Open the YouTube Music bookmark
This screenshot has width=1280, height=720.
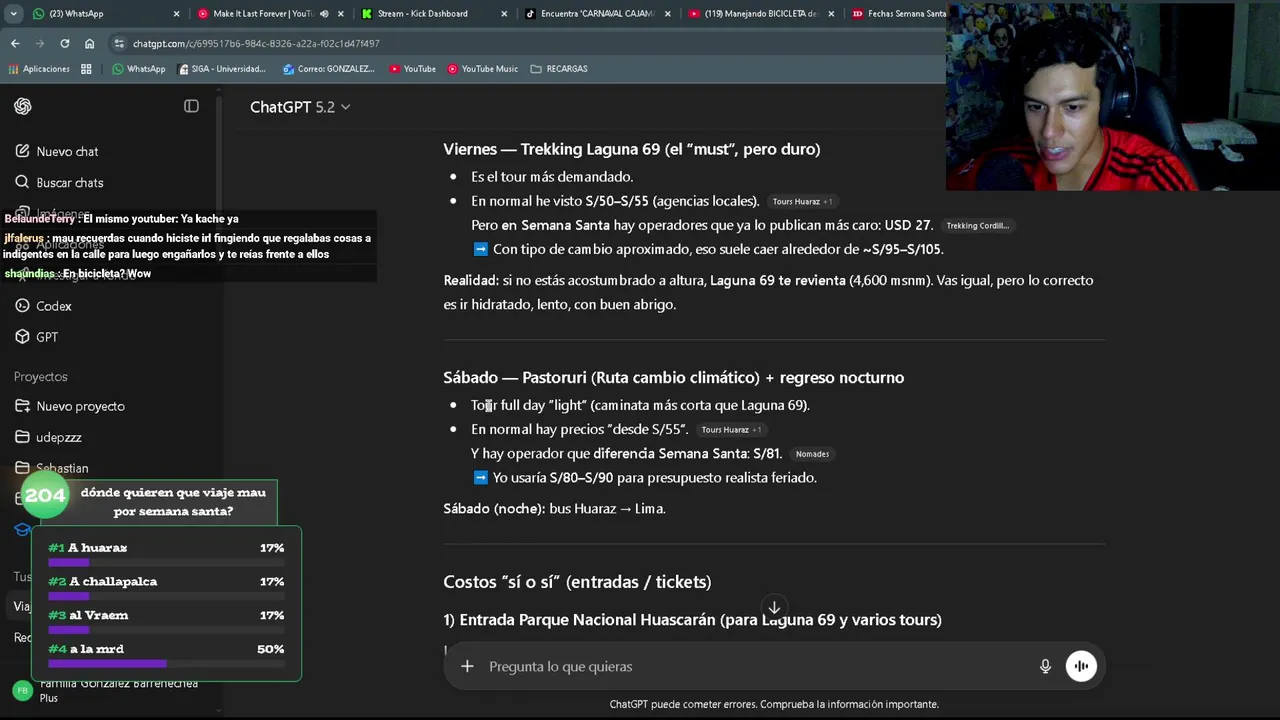pyautogui.click(x=482, y=69)
